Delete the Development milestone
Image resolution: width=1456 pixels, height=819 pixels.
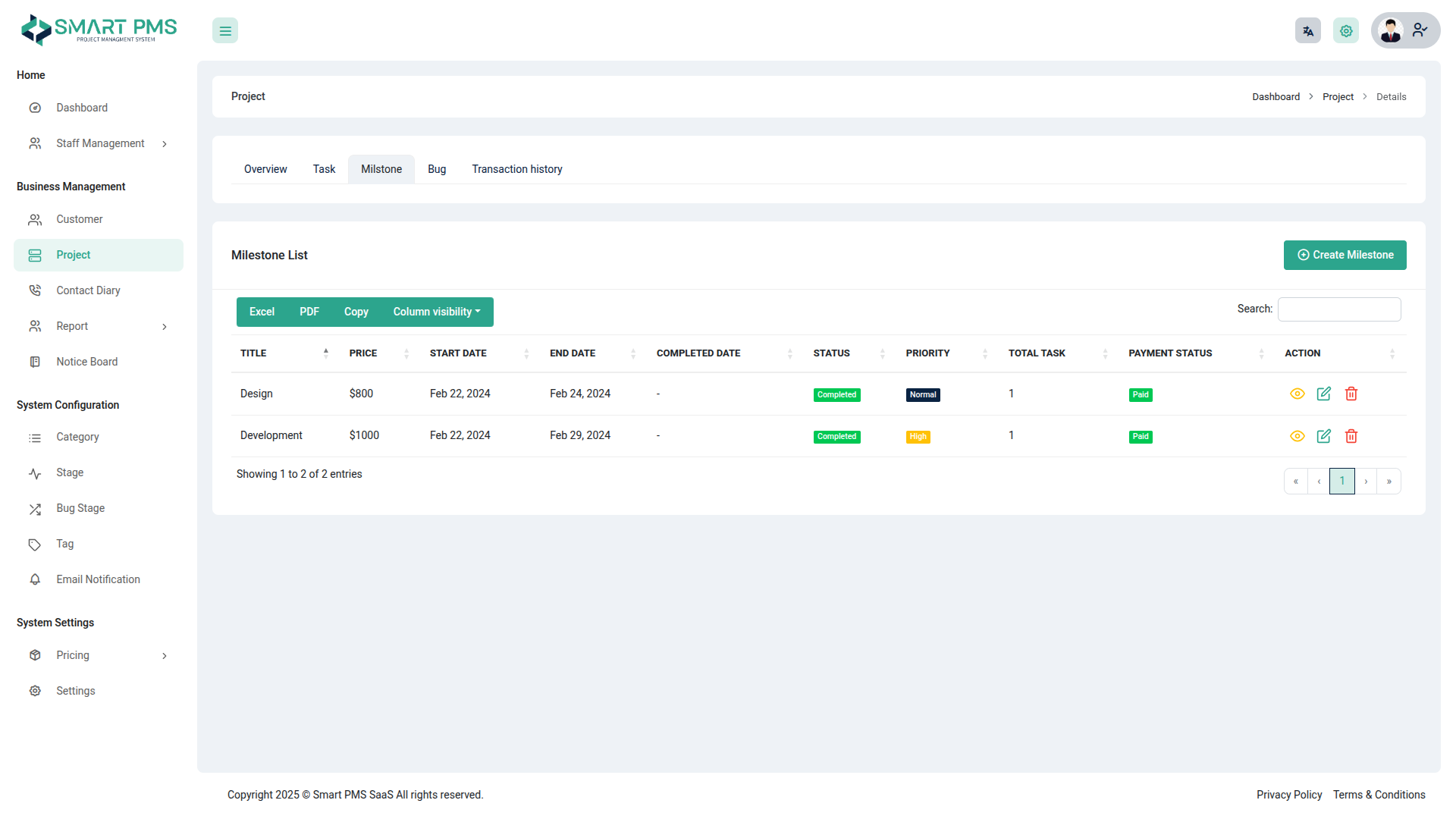pos(1351,436)
